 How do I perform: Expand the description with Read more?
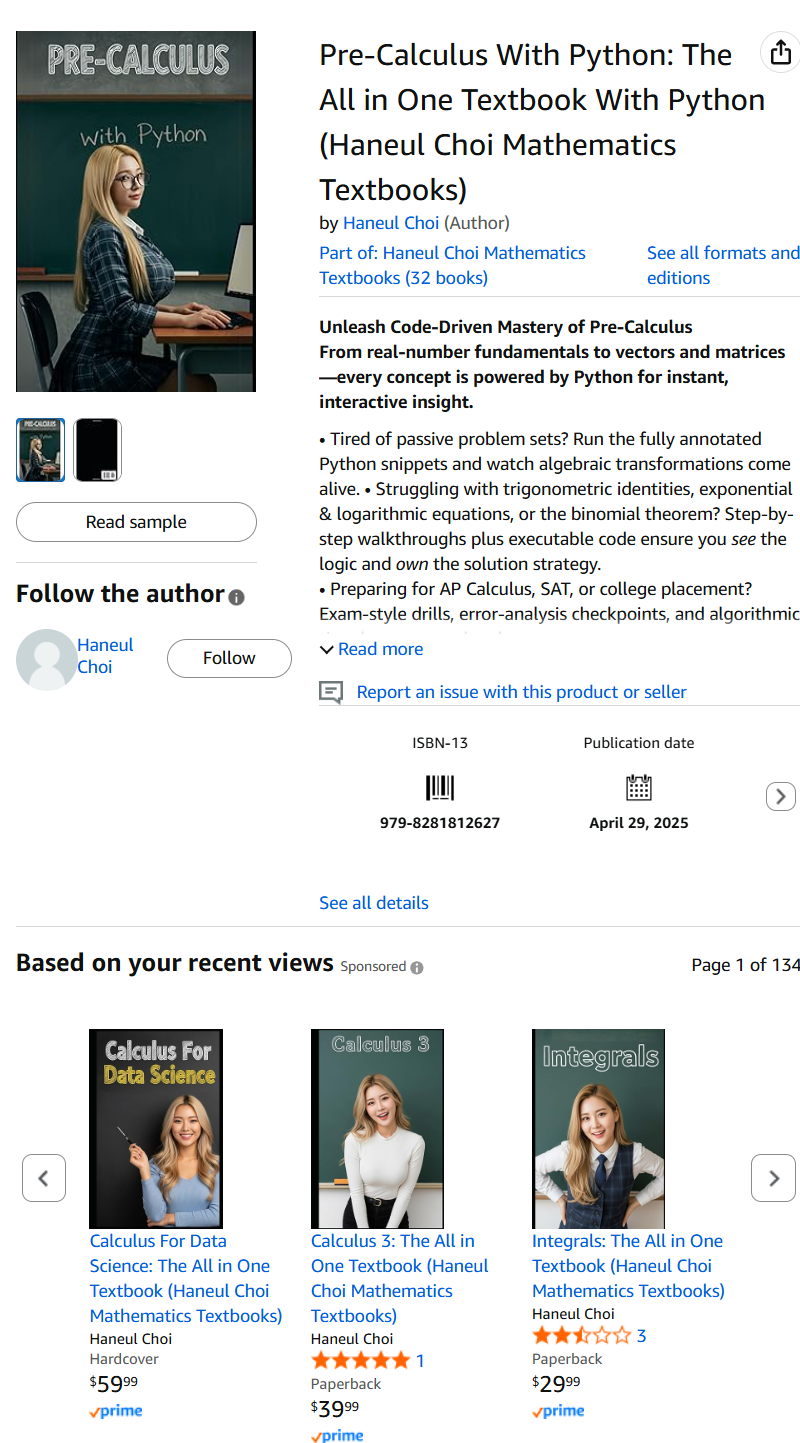tap(371, 649)
